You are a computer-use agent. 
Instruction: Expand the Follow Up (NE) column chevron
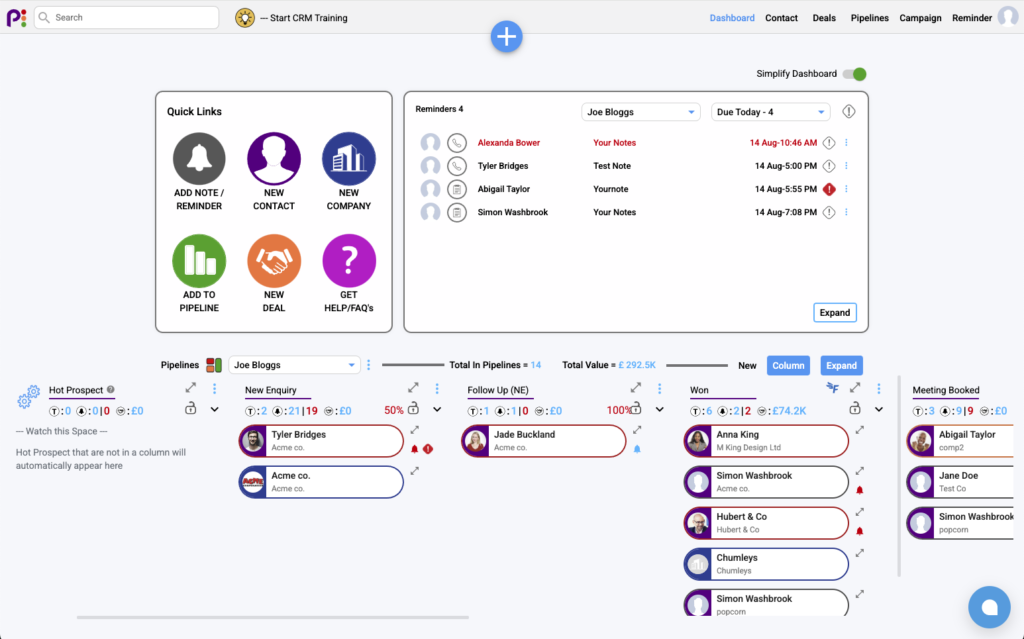660,409
